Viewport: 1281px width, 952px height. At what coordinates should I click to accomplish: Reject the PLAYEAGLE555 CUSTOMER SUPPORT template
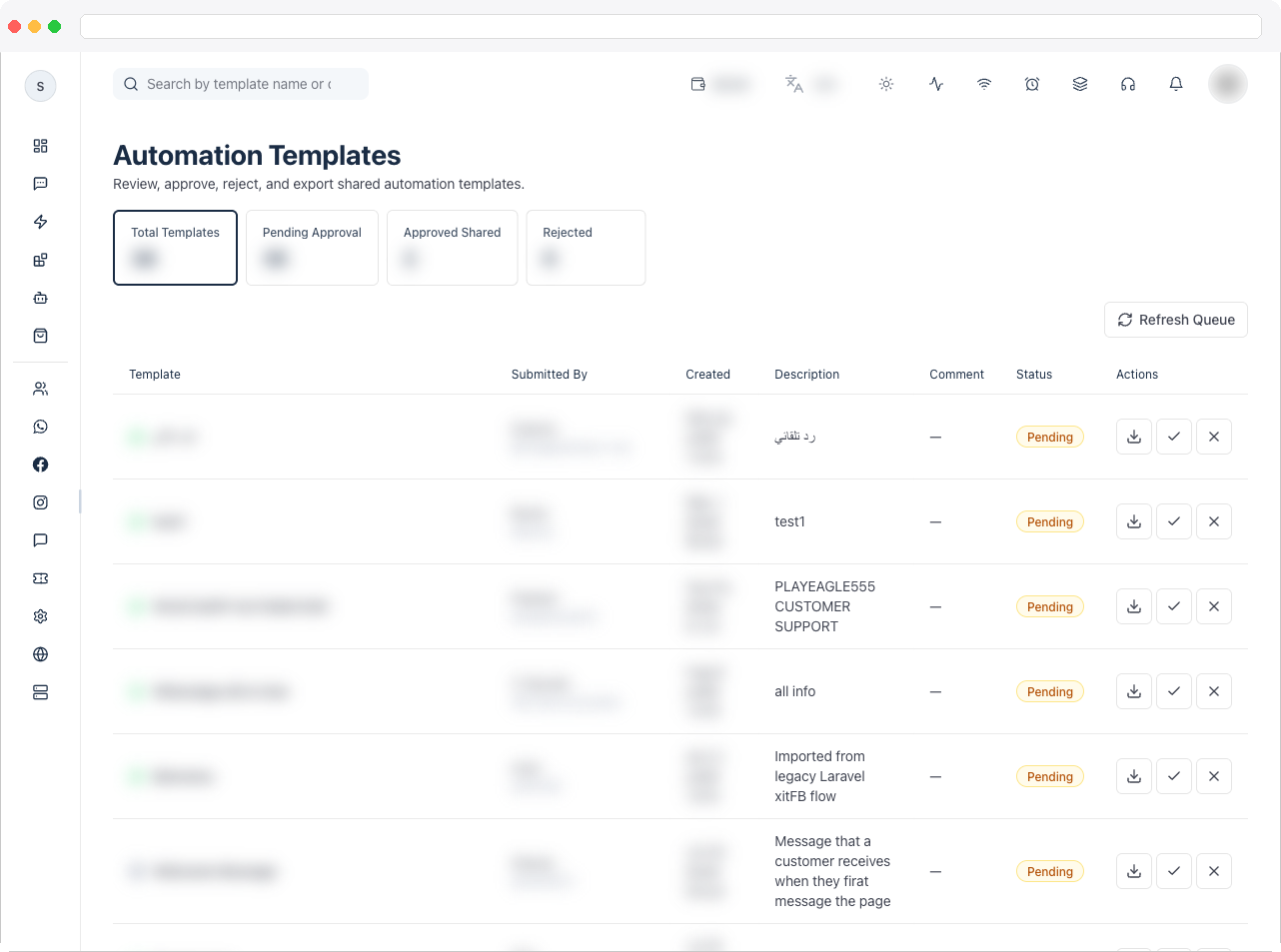[1214, 606]
